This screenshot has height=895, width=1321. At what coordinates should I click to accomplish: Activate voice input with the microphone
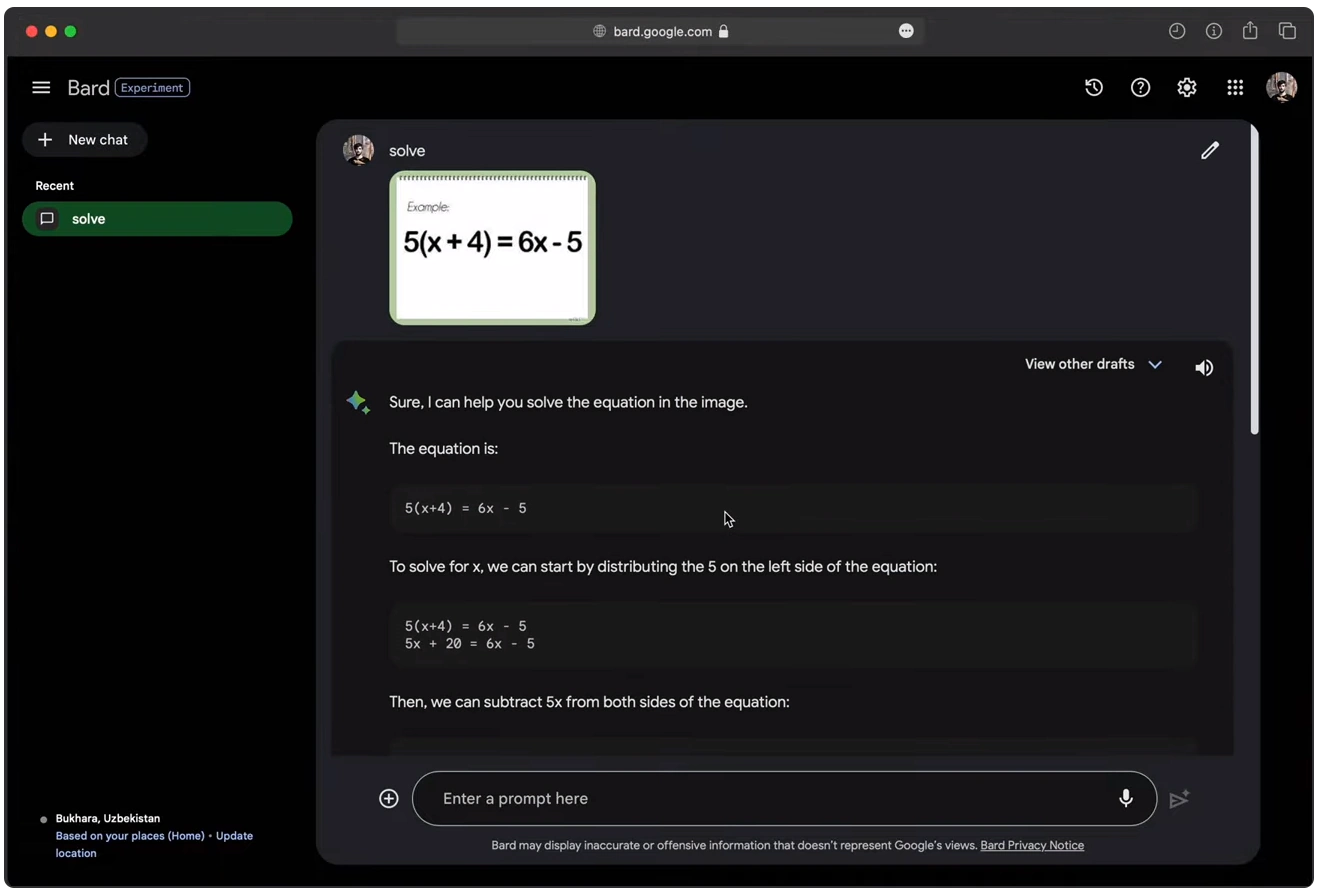click(1125, 798)
